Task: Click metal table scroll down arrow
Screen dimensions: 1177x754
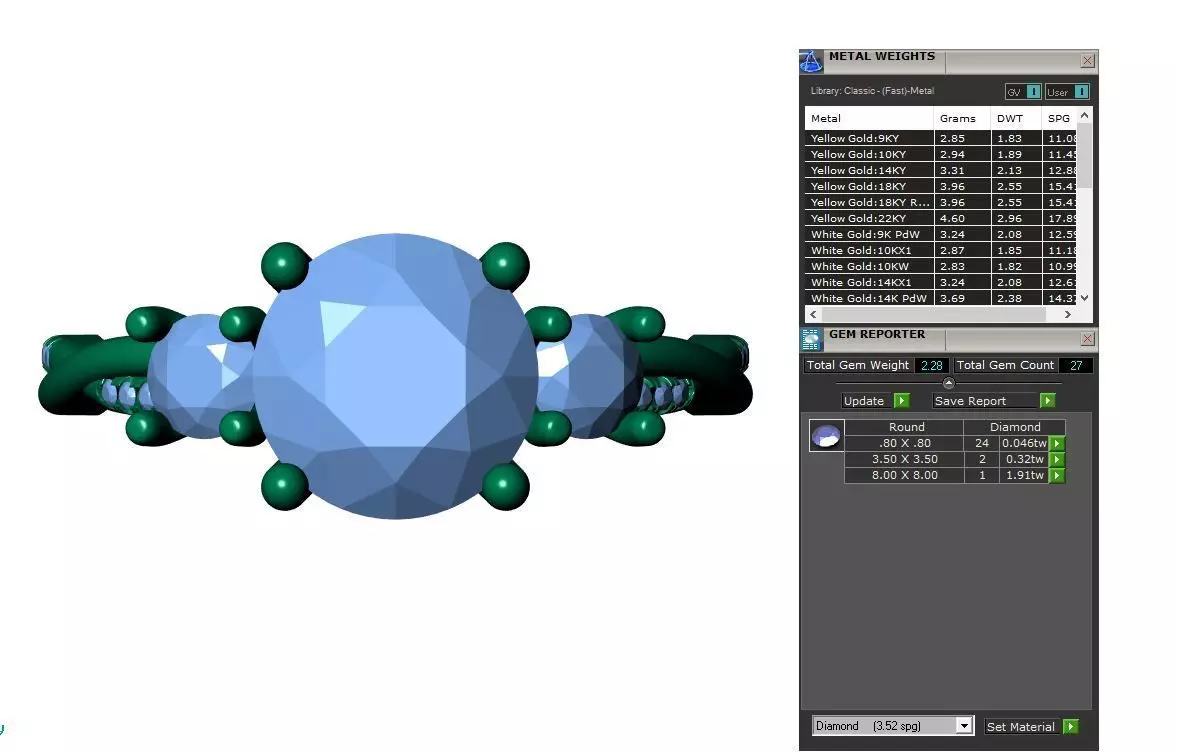Action: point(1084,298)
